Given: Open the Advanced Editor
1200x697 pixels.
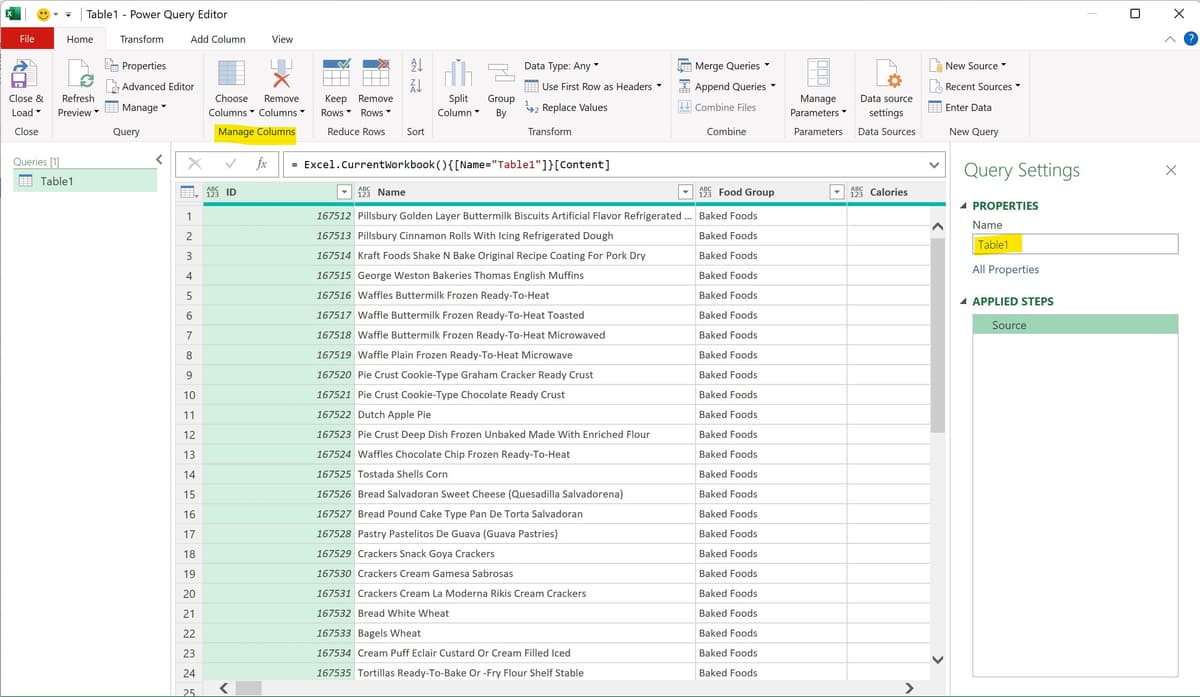Looking at the screenshot, I should [x=151, y=86].
